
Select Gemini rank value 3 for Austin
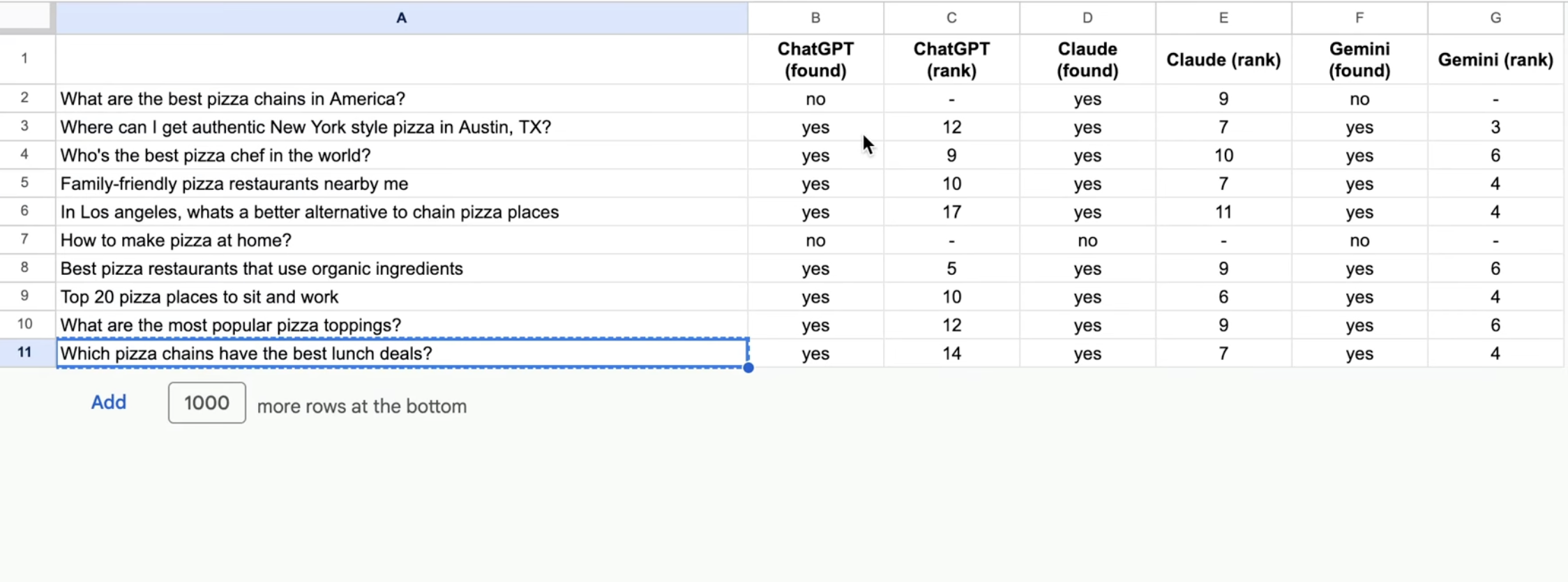tap(1495, 128)
